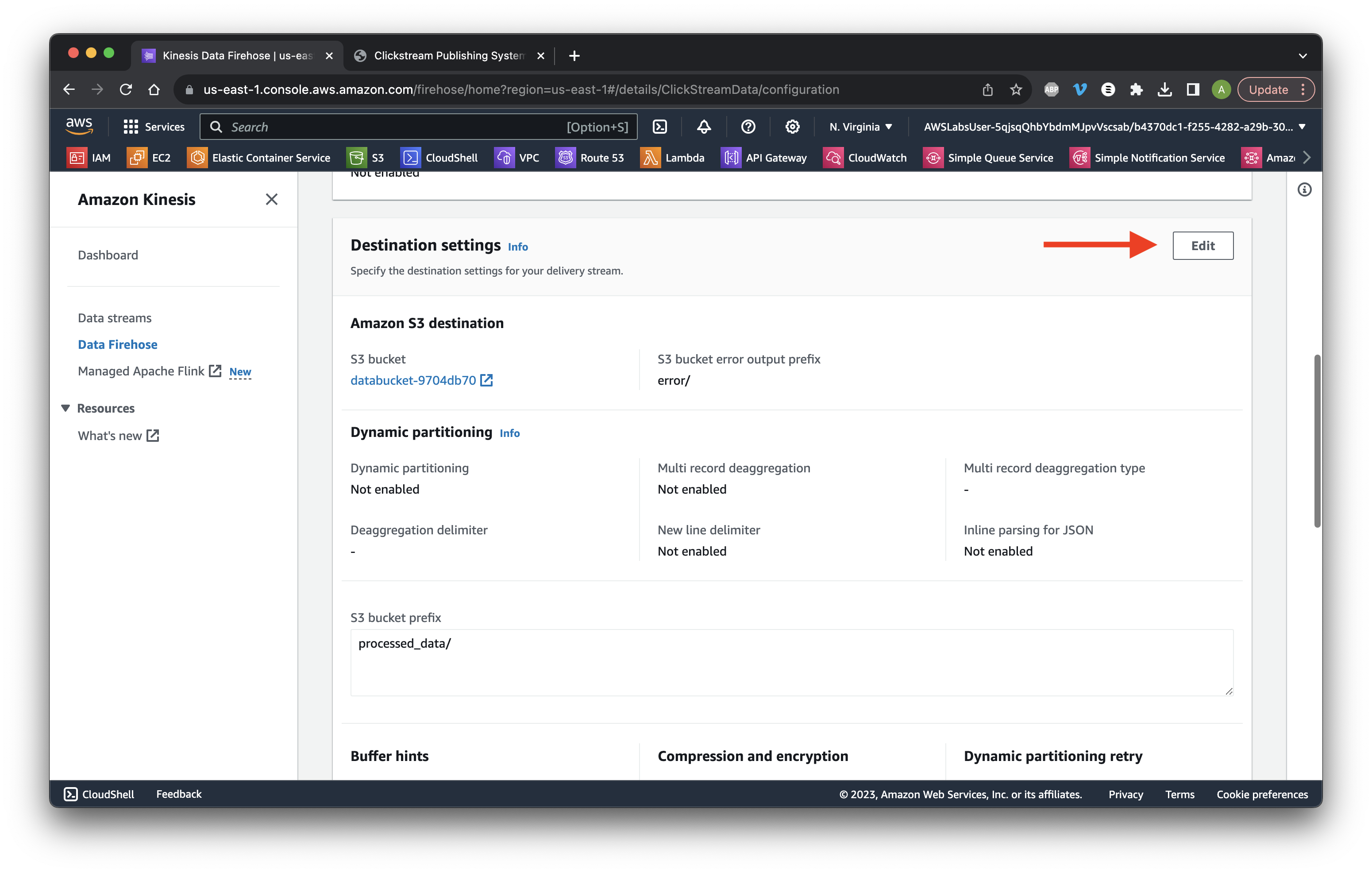Open the AdBlock Plus extension
The width and height of the screenshot is (1372, 873).
pyautogui.click(x=1051, y=89)
